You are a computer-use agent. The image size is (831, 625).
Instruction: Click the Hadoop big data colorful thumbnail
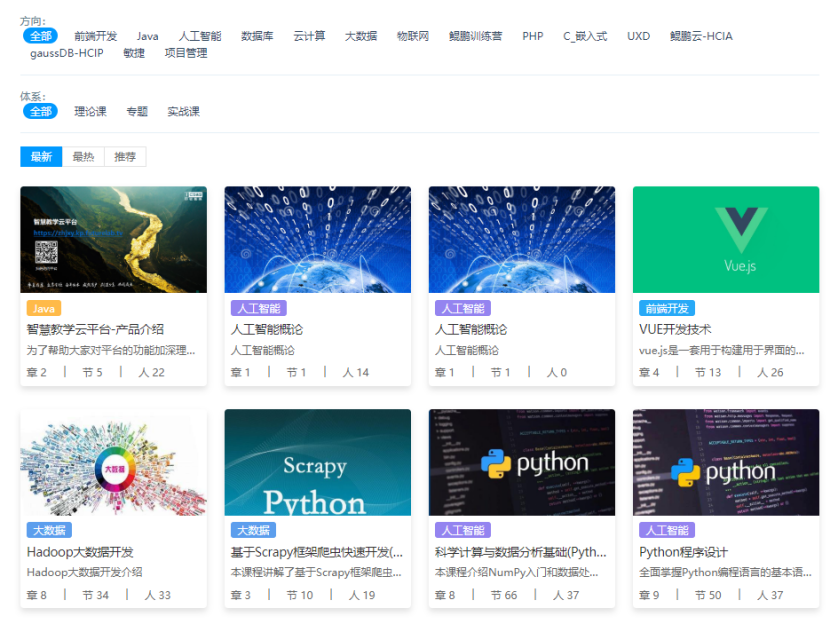113,462
